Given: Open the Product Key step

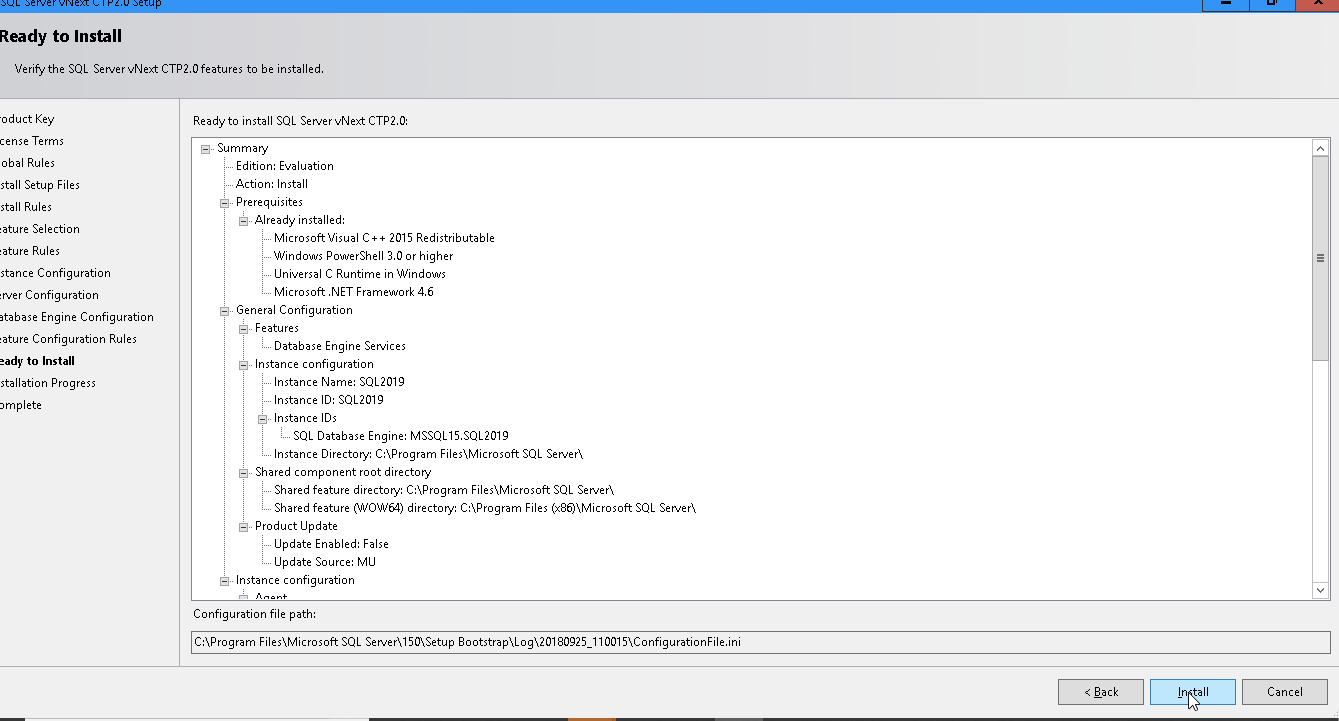Looking at the screenshot, I should tap(27, 119).
